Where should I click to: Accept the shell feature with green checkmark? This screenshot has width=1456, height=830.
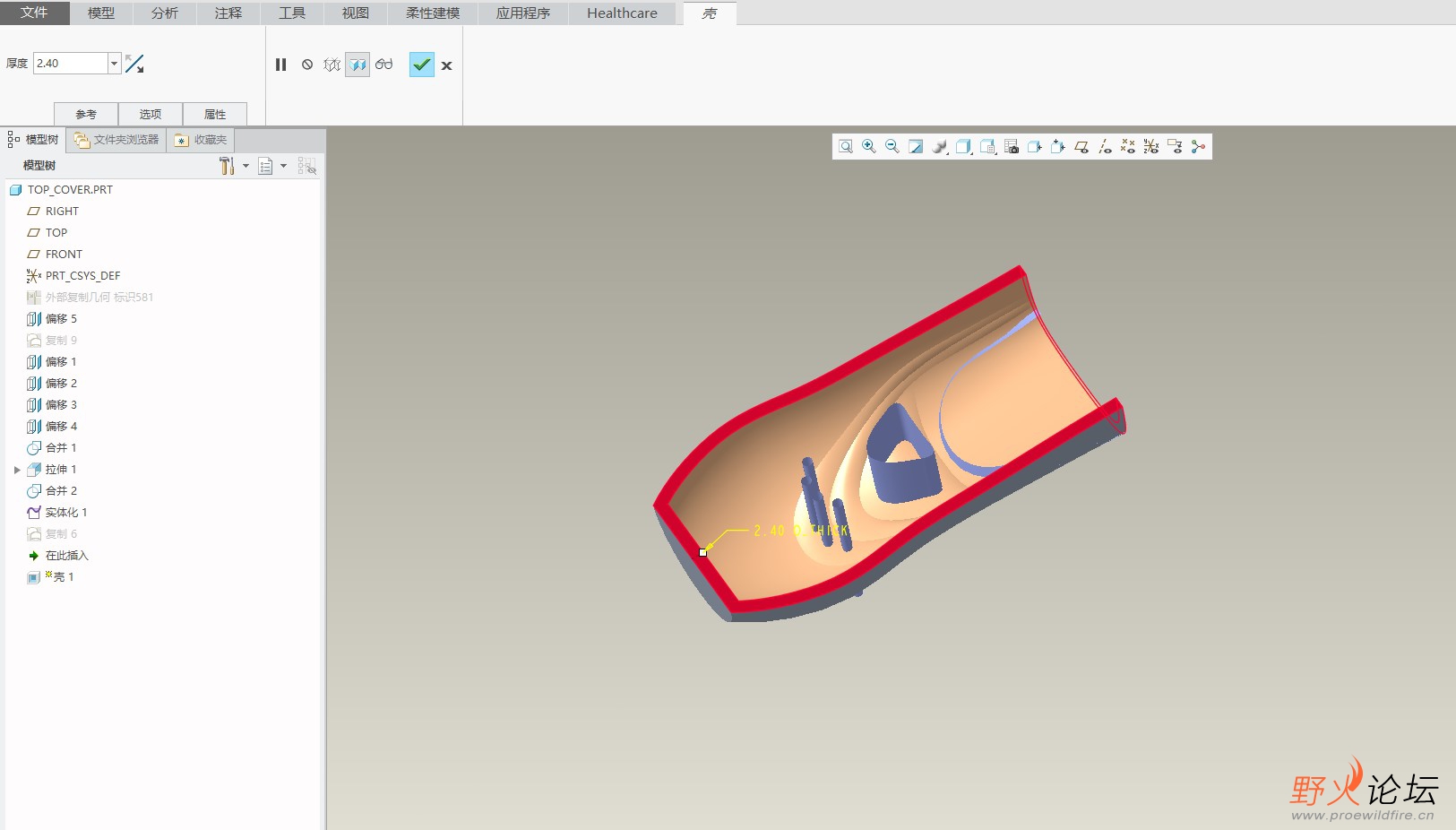click(x=421, y=65)
